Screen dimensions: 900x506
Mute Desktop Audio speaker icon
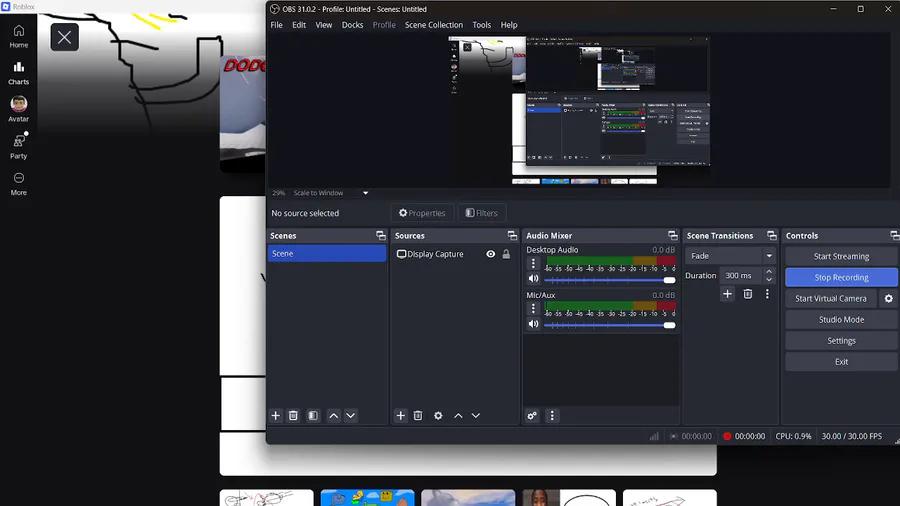(533, 278)
